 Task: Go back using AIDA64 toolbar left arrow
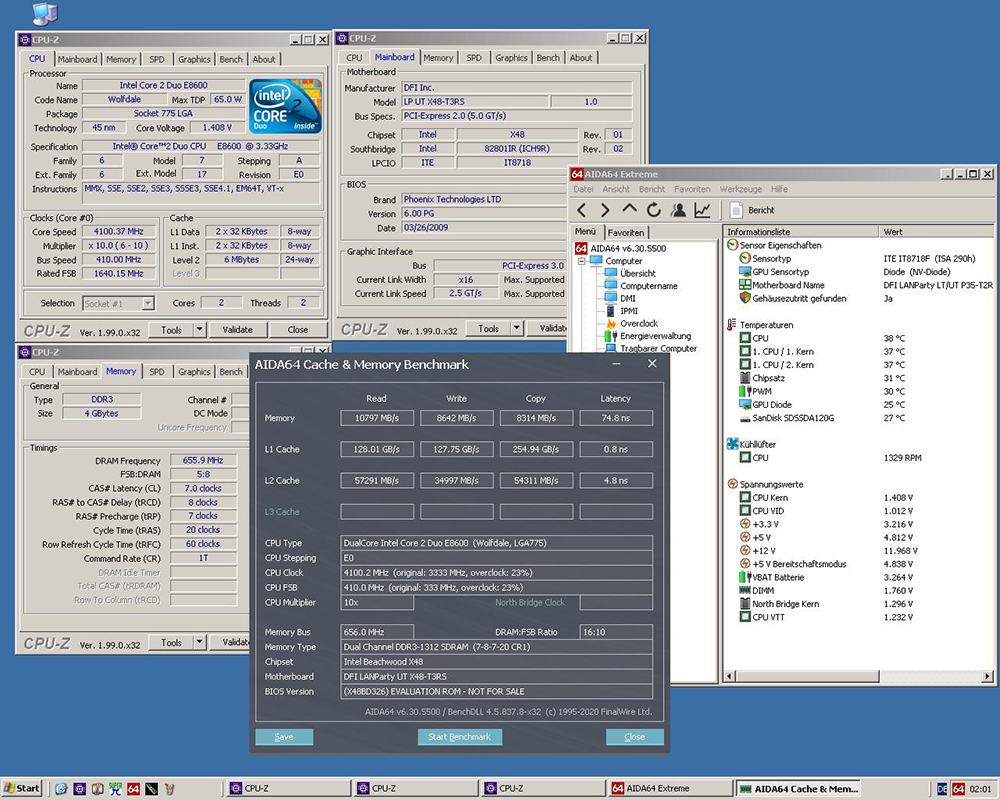582,210
